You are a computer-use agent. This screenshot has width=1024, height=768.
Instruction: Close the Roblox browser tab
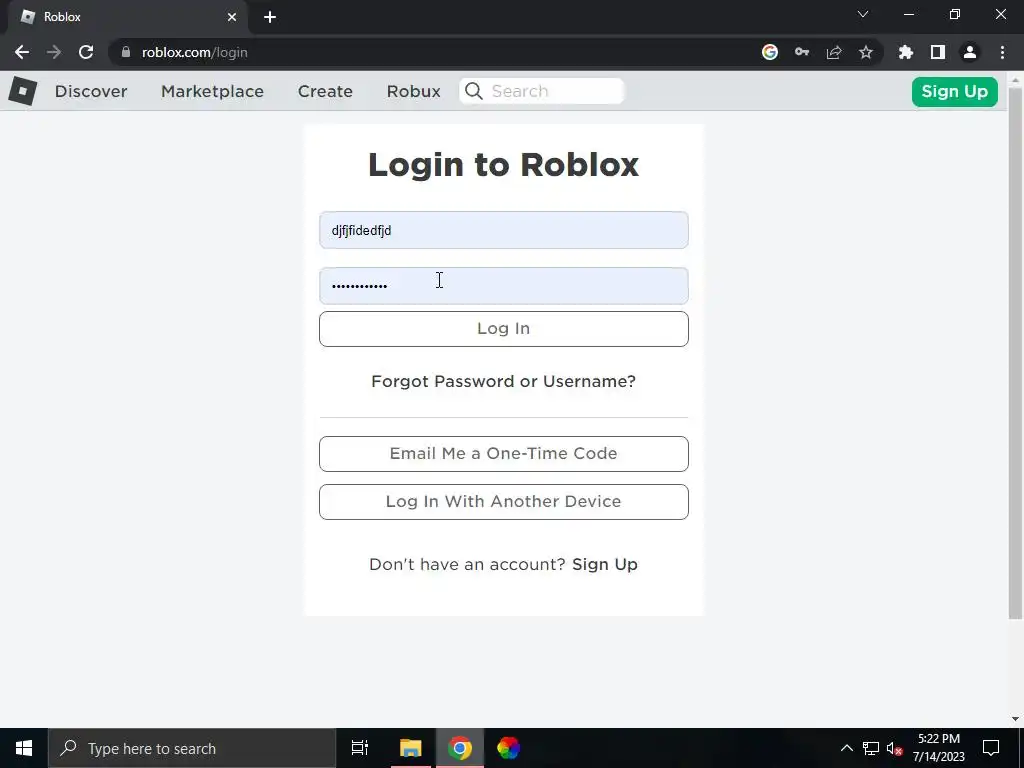point(232,17)
